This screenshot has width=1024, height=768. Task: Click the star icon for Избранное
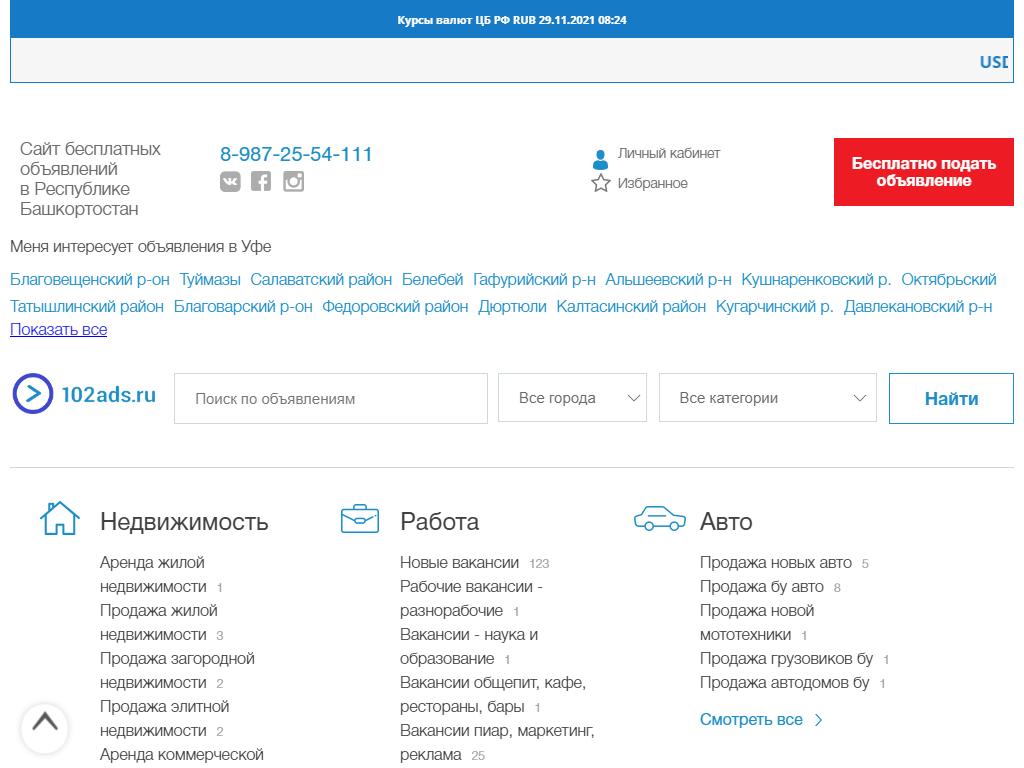tap(600, 183)
